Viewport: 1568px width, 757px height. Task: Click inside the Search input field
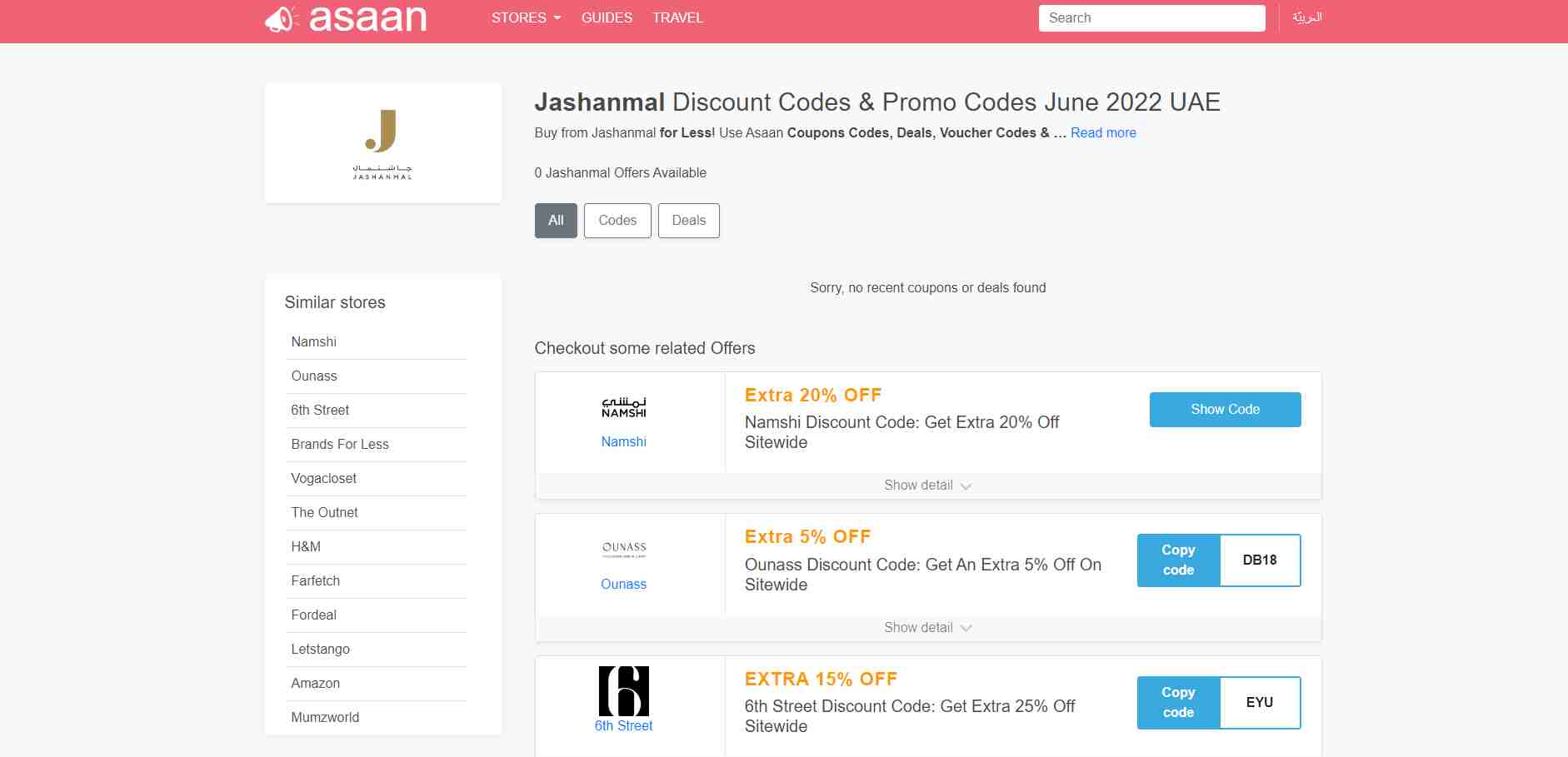1152,17
